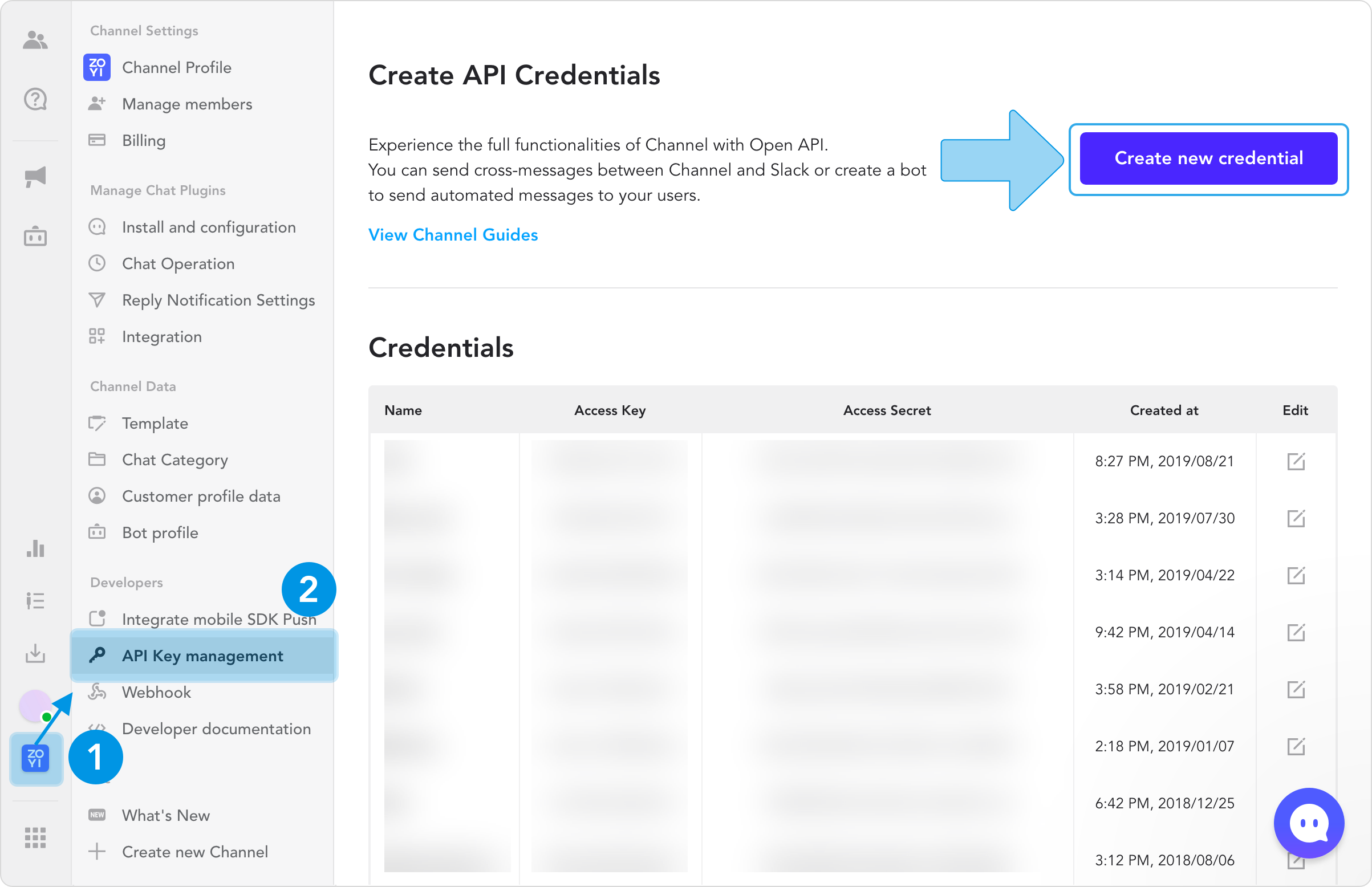Click the ZOYI channel settings icon

point(36,759)
